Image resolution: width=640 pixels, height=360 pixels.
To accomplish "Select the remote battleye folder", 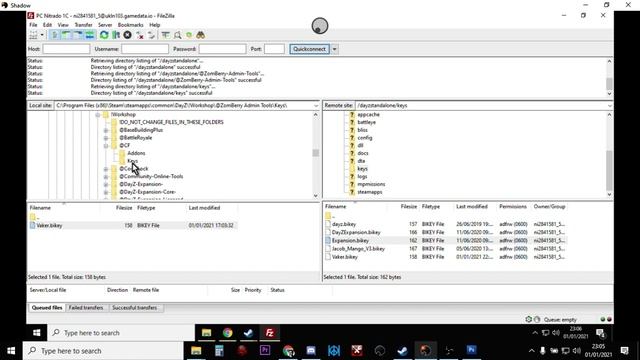I will [366, 122].
